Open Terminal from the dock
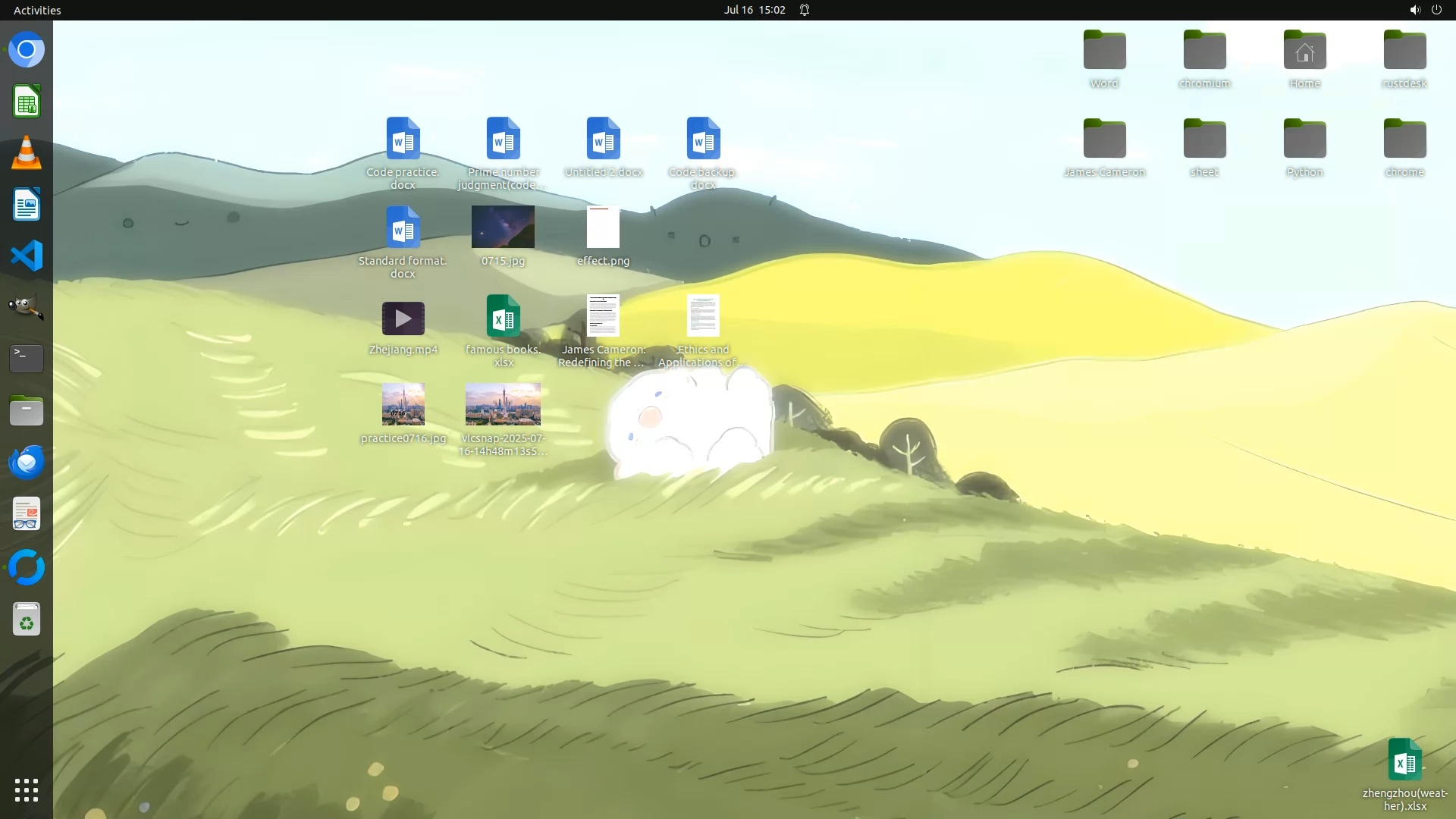Screen dimensions: 1456x819 pos(27,358)
